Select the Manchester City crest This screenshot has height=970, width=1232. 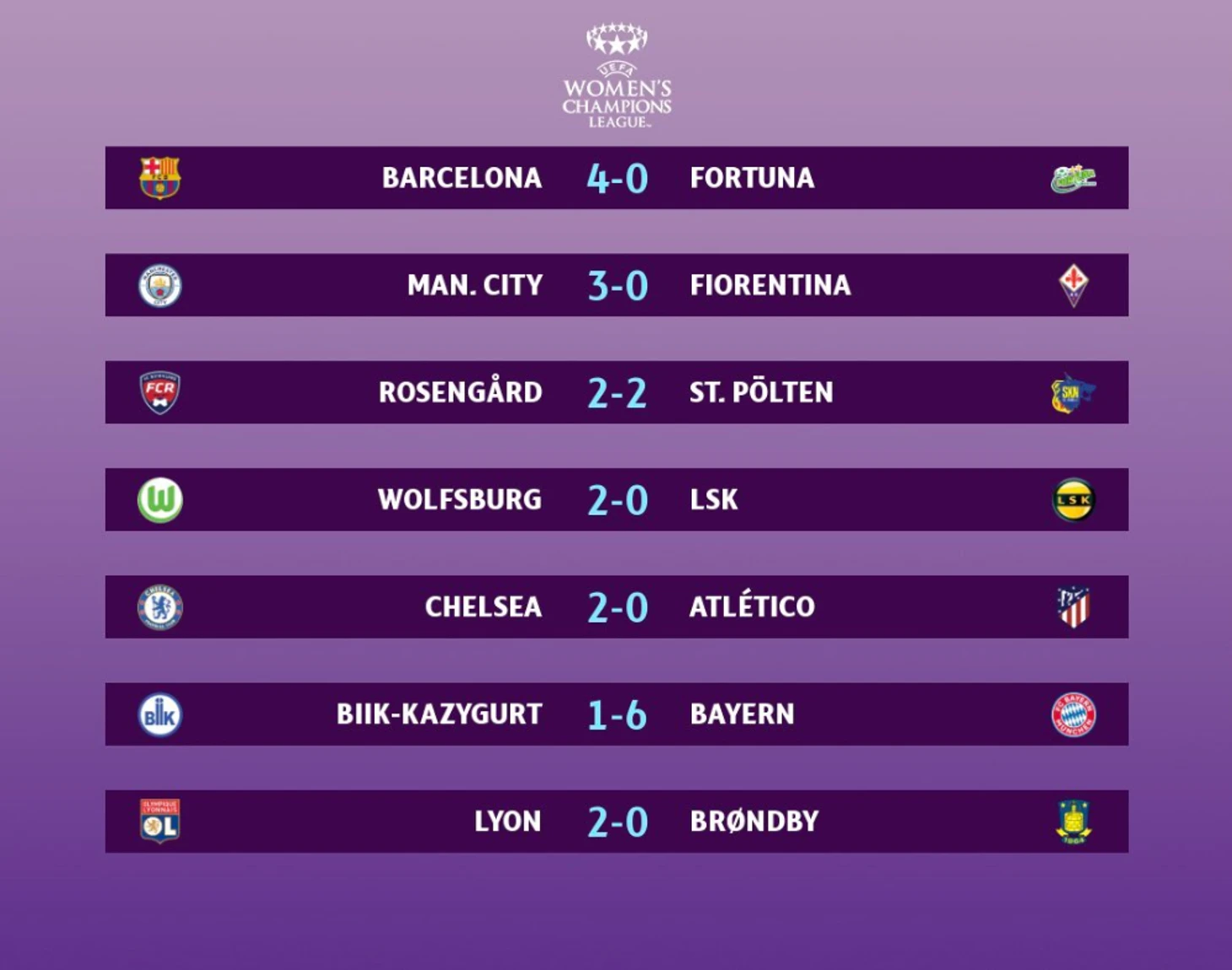click(159, 285)
